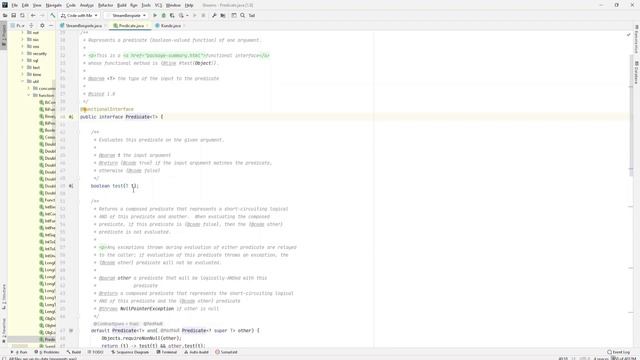Open the run configuration selector dropdown
Image resolution: width=640 pixels, height=360 pixels.
(x=127, y=16)
